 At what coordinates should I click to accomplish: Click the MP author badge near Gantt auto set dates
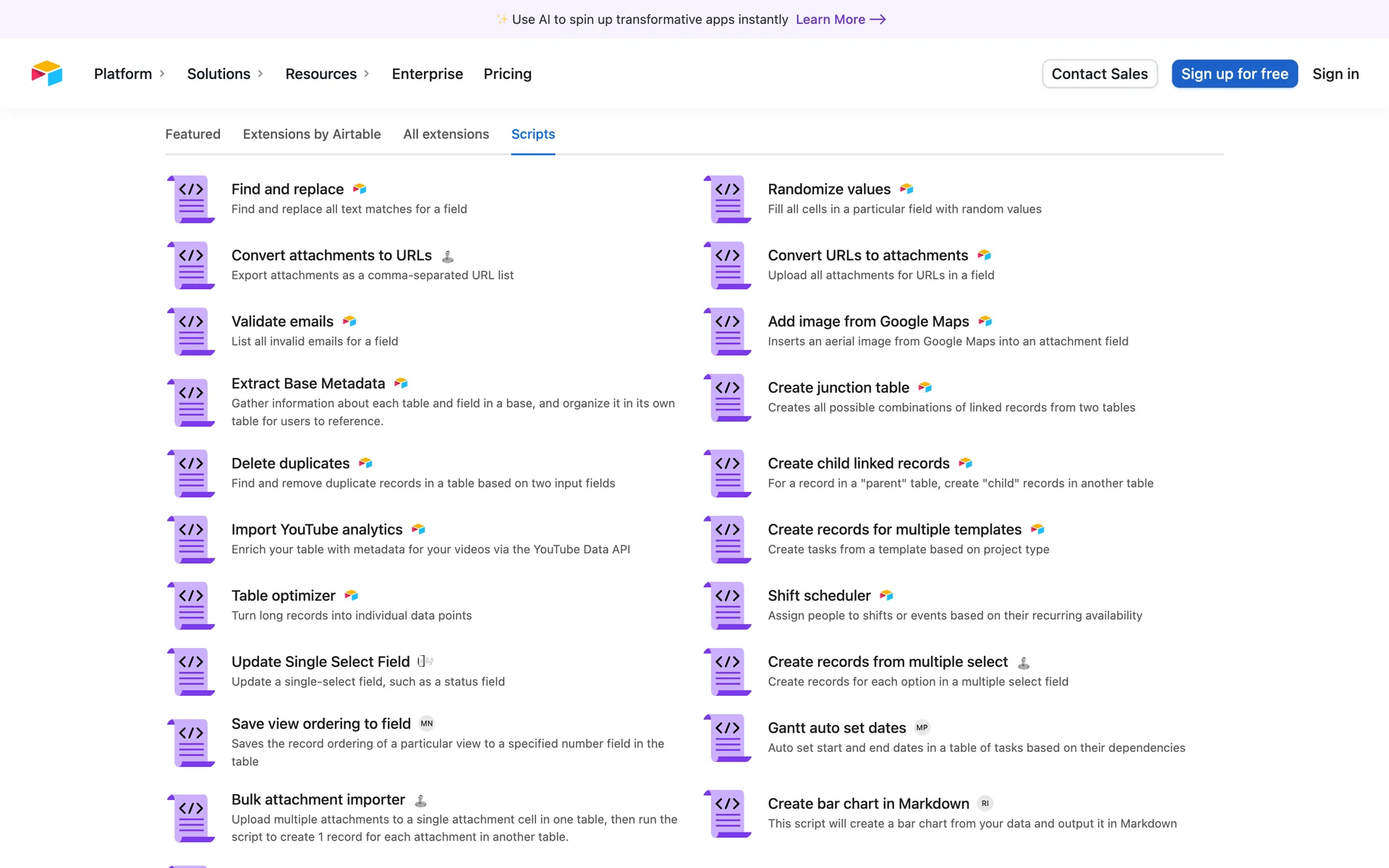pyautogui.click(x=922, y=728)
